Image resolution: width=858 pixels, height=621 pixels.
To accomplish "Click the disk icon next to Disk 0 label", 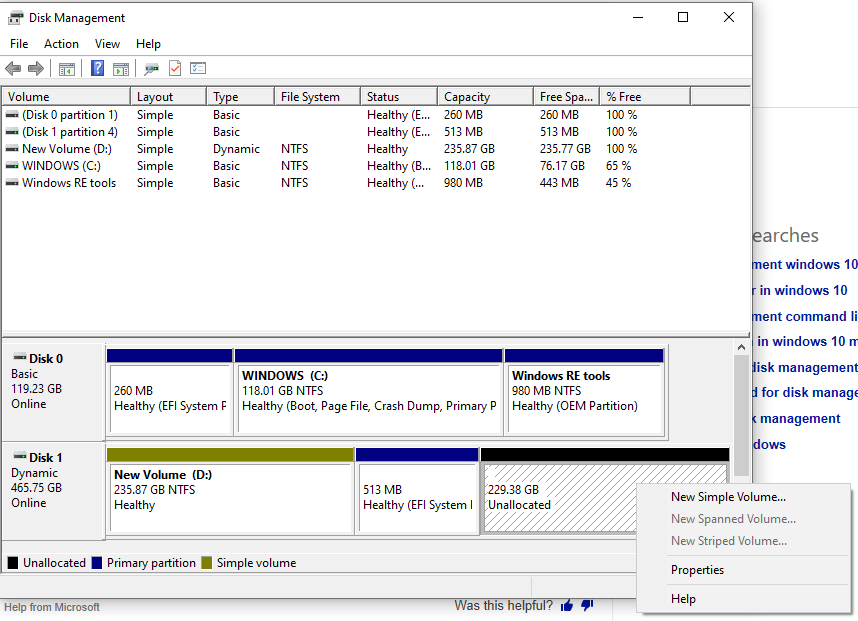I will (20, 358).
